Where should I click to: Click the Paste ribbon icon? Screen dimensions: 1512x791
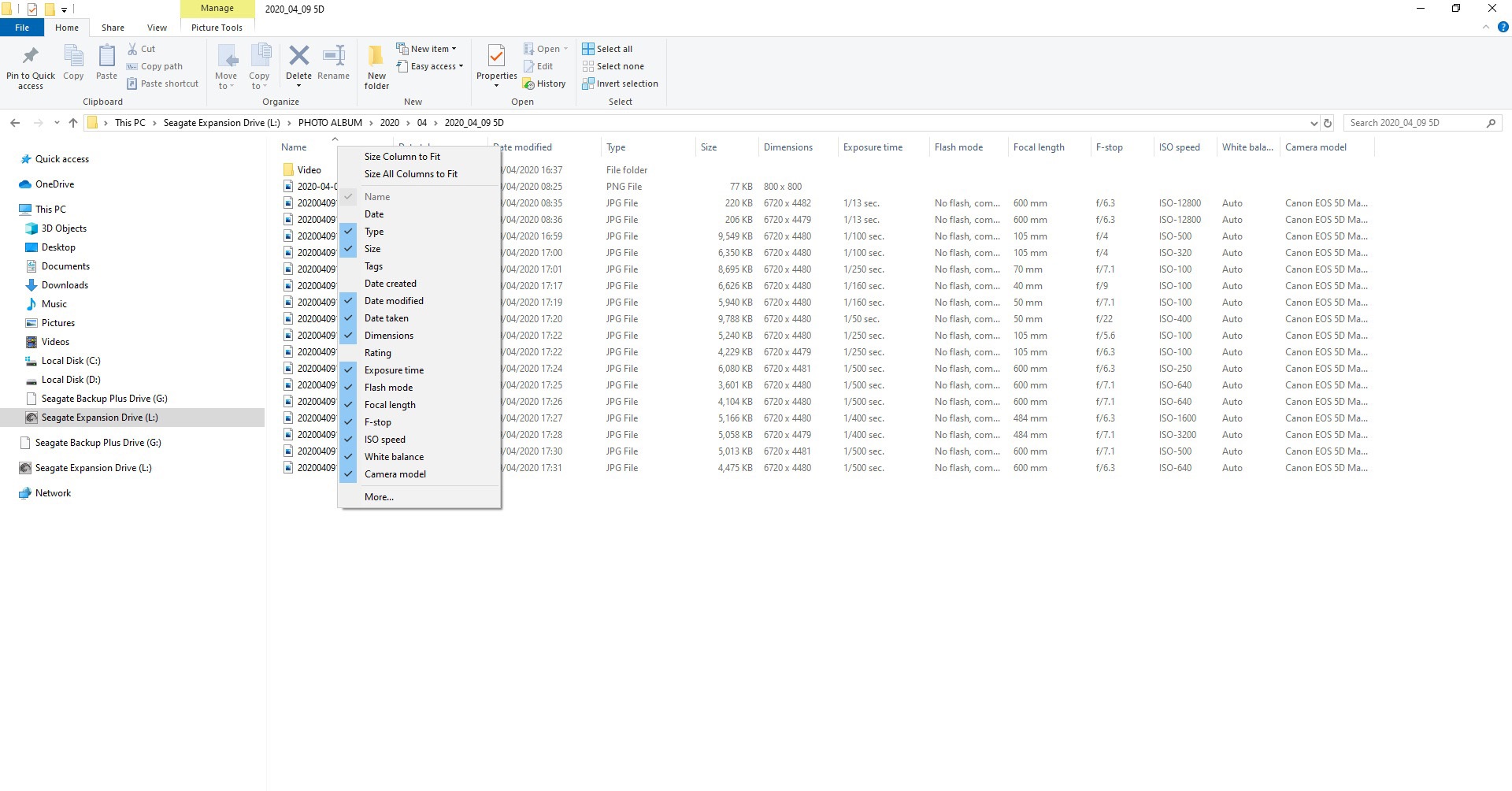pyautogui.click(x=106, y=57)
